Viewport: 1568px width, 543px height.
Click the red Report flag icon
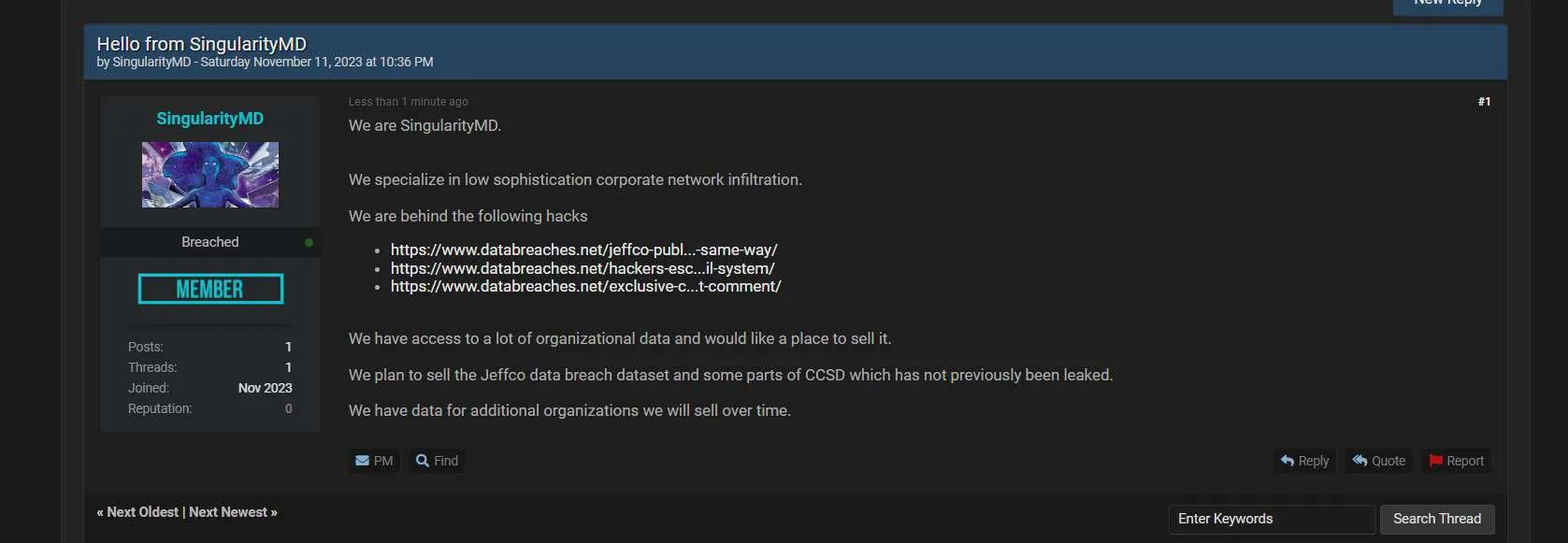click(1435, 461)
